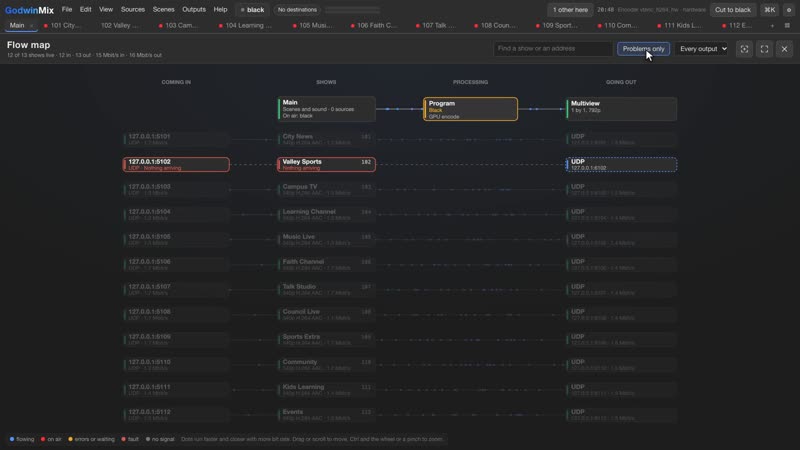The width and height of the screenshot is (800, 450).
Task: Close the Main tab with its x icon
Action: click(32, 26)
